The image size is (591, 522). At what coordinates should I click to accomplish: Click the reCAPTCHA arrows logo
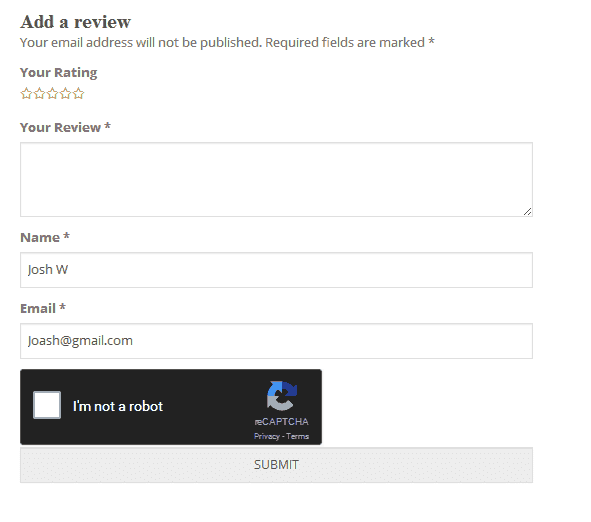pyautogui.click(x=282, y=396)
